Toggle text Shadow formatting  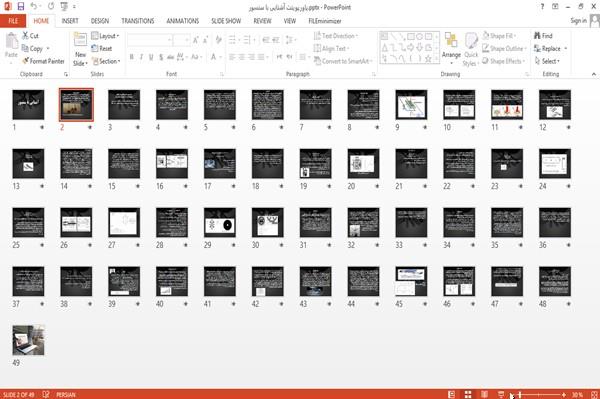click(161, 57)
